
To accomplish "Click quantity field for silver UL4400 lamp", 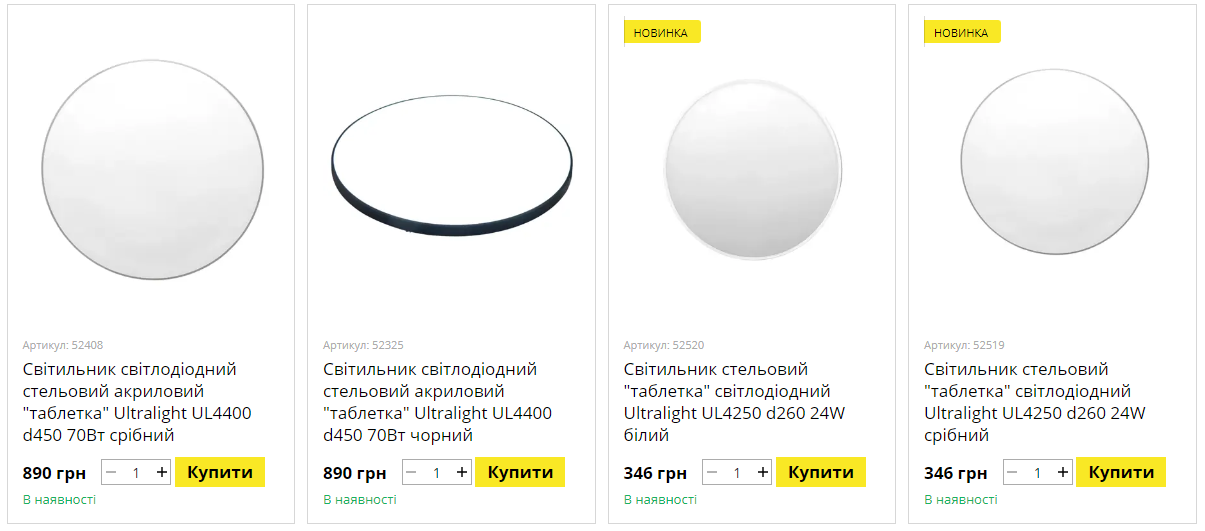I will click(136, 473).
